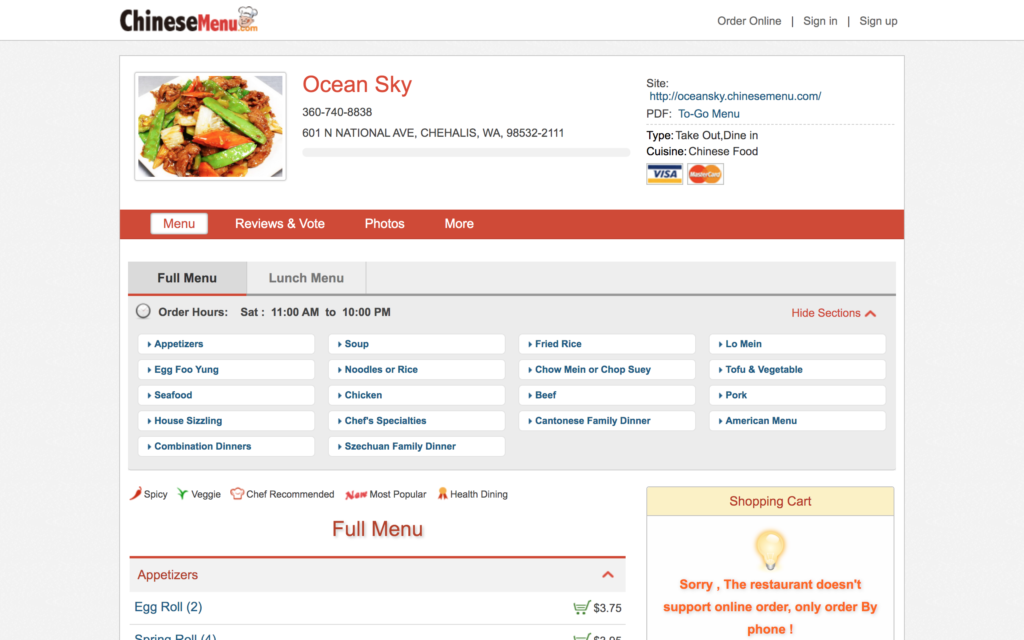Click the Chef Recommended hat icon
The image size is (1024, 640).
(x=237, y=494)
